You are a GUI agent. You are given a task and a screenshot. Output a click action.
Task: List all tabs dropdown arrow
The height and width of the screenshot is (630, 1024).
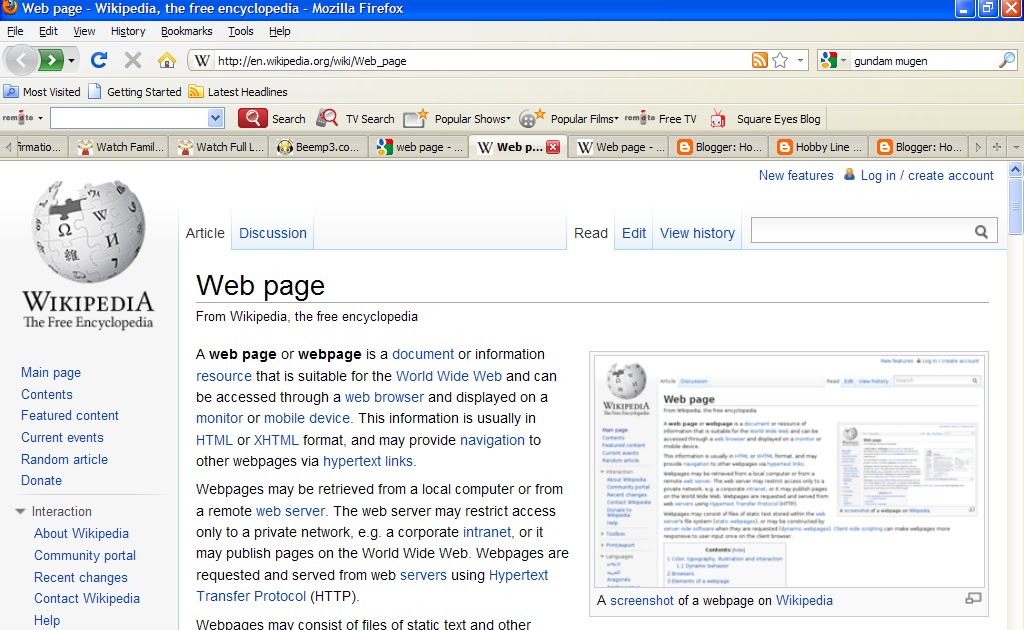(x=1016, y=147)
